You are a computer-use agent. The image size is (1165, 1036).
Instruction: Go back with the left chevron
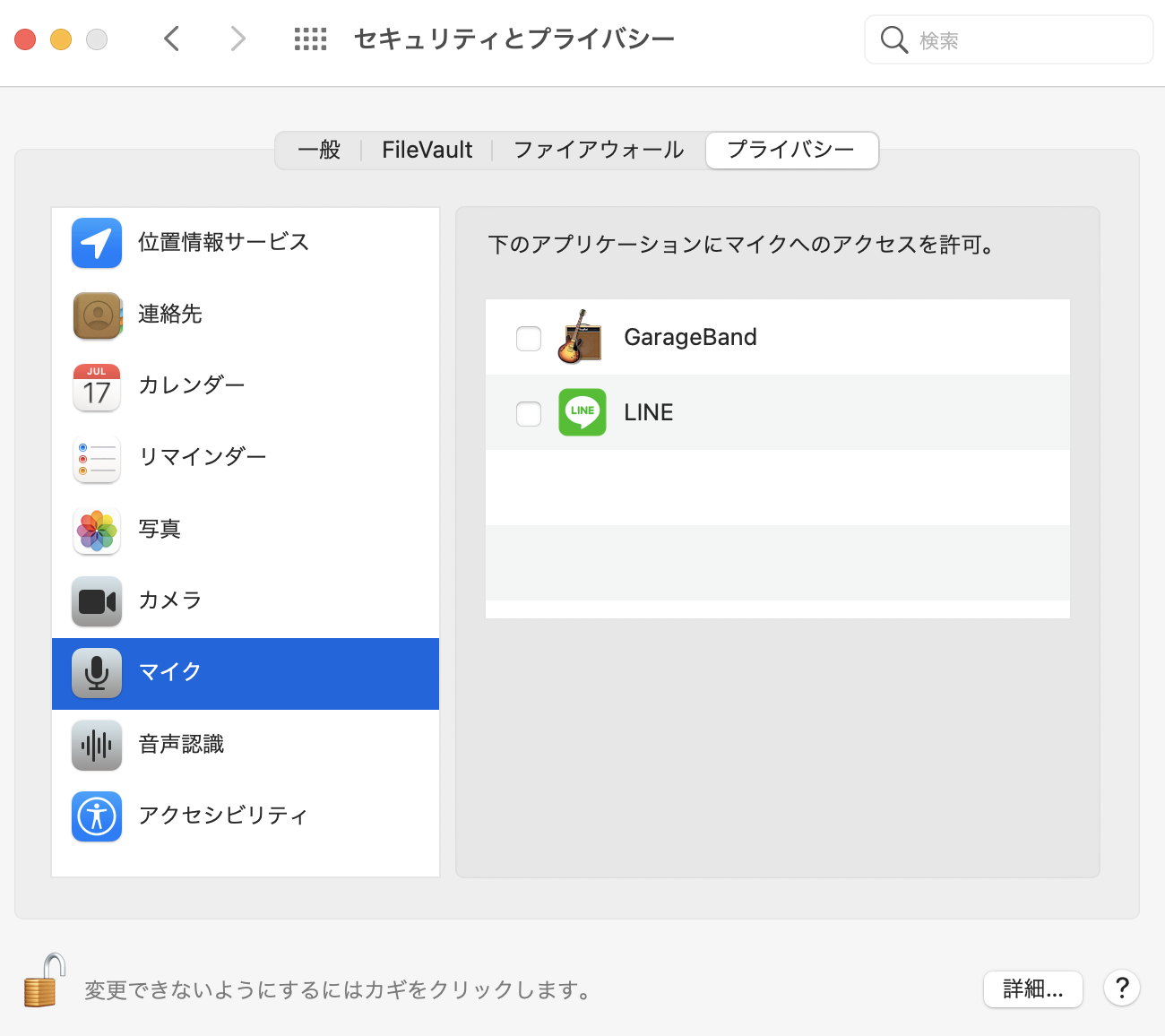coord(172,39)
